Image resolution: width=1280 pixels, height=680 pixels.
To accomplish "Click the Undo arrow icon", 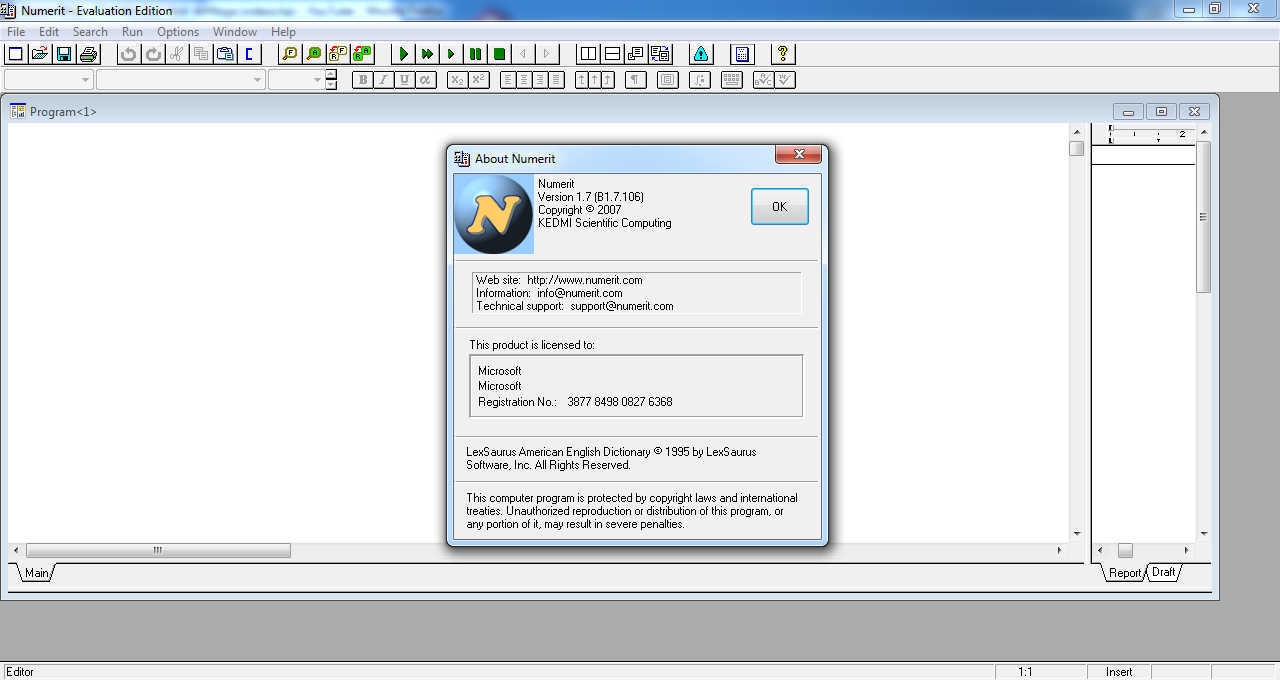I will (x=128, y=54).
